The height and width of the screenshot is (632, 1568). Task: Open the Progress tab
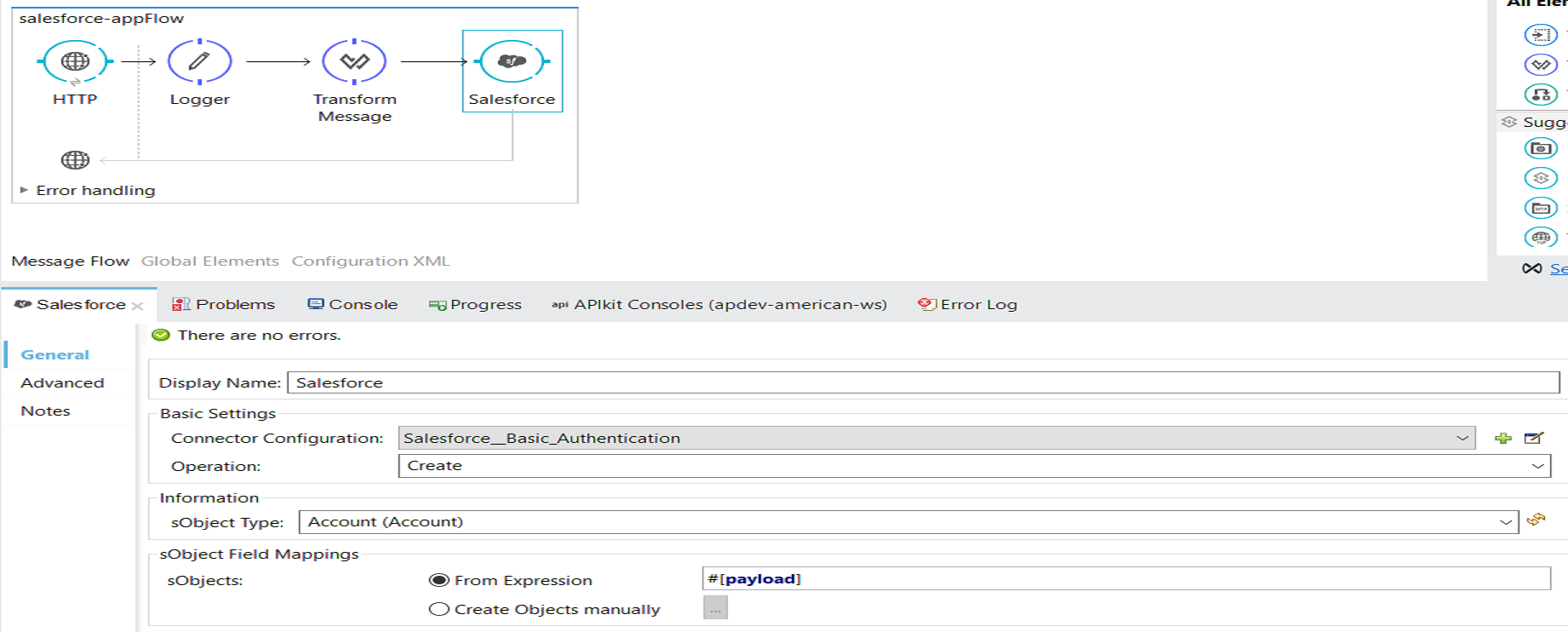pyautogui.click(x=475, y=304)
